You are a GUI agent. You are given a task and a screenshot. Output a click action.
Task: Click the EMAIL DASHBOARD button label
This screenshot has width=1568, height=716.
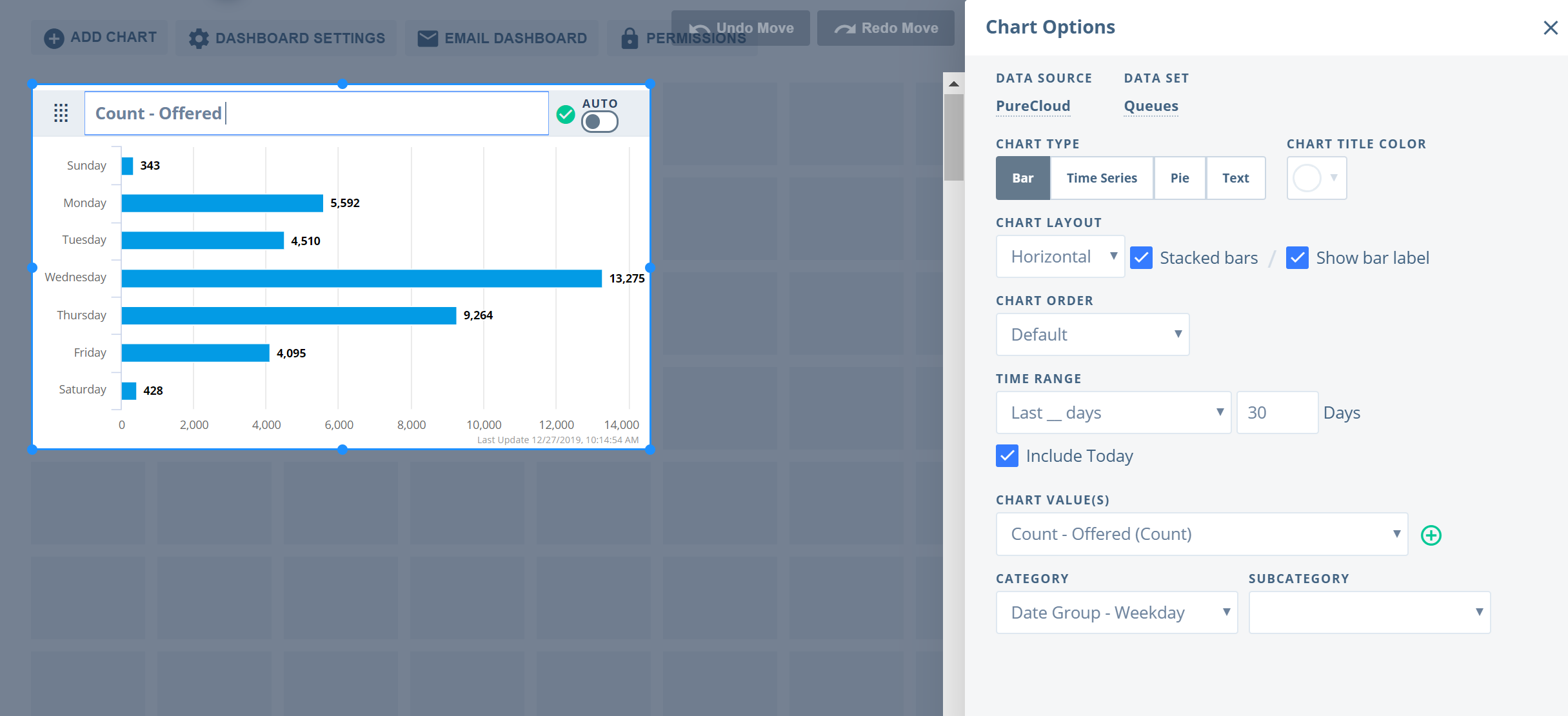pyautogui.click(x=516, y=38)
